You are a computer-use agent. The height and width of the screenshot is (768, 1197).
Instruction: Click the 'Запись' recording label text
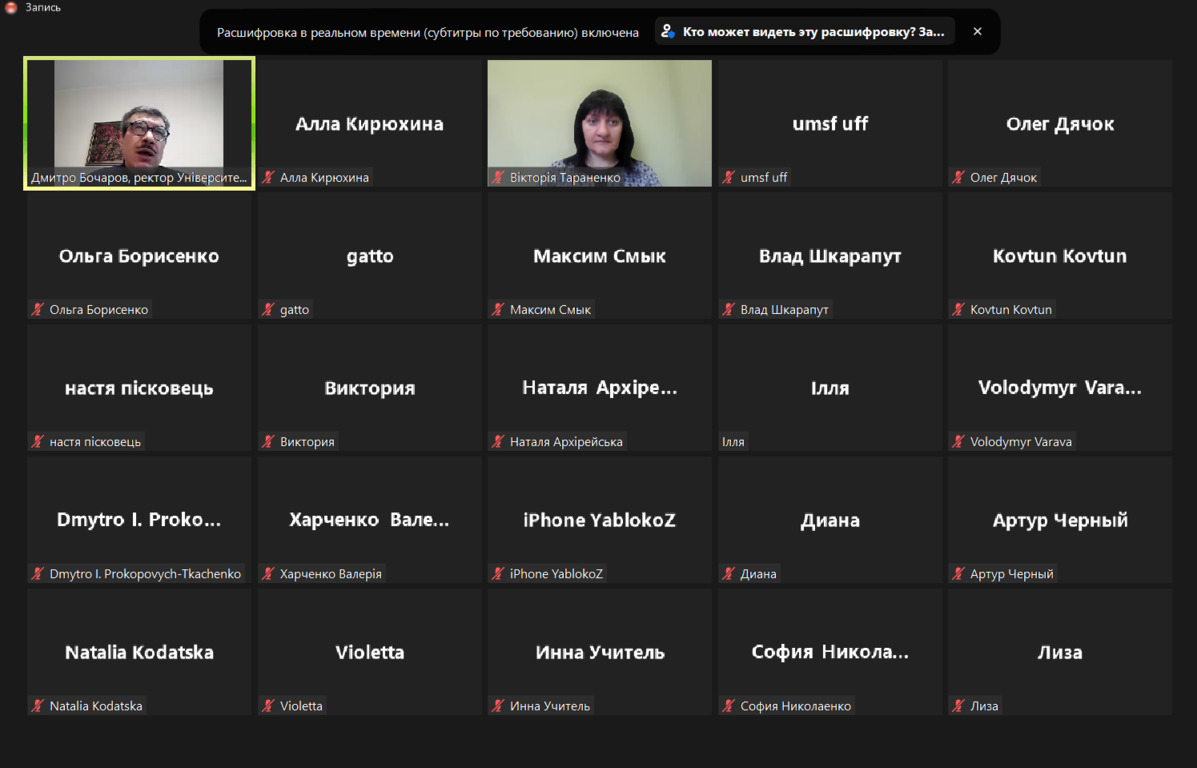[x=43, y=8]
